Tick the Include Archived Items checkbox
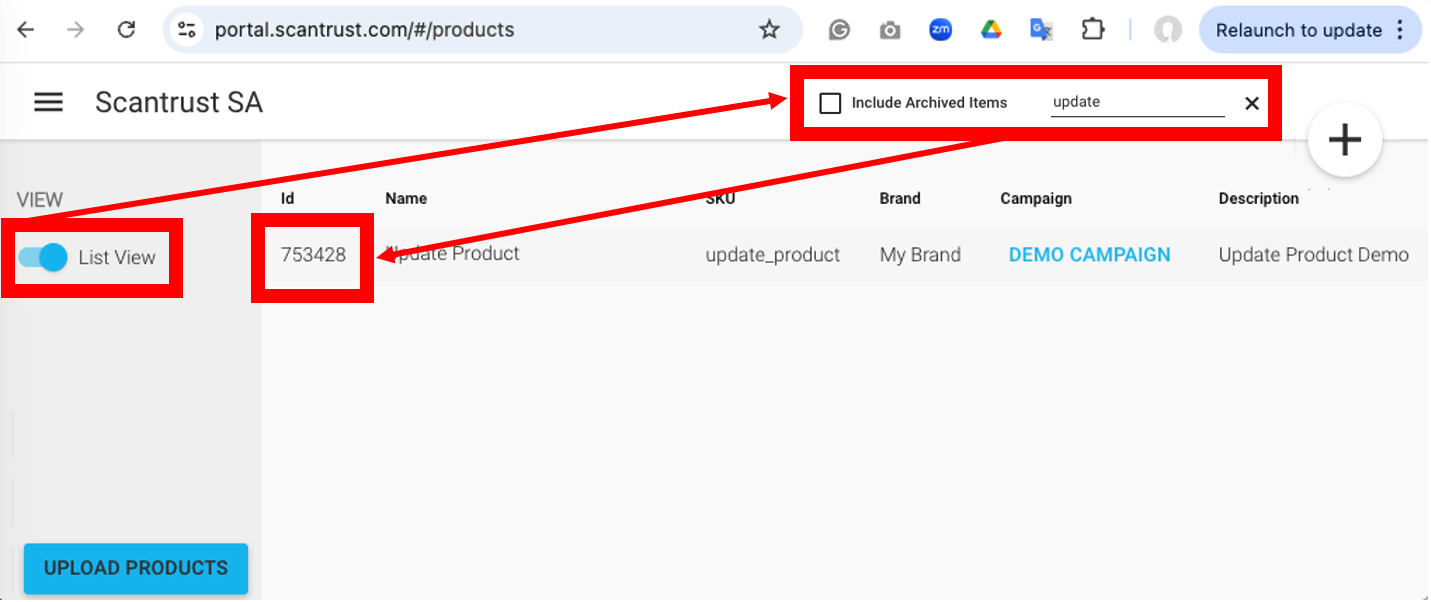This screenshot has width=1431, height=602. tap(830, 103)
